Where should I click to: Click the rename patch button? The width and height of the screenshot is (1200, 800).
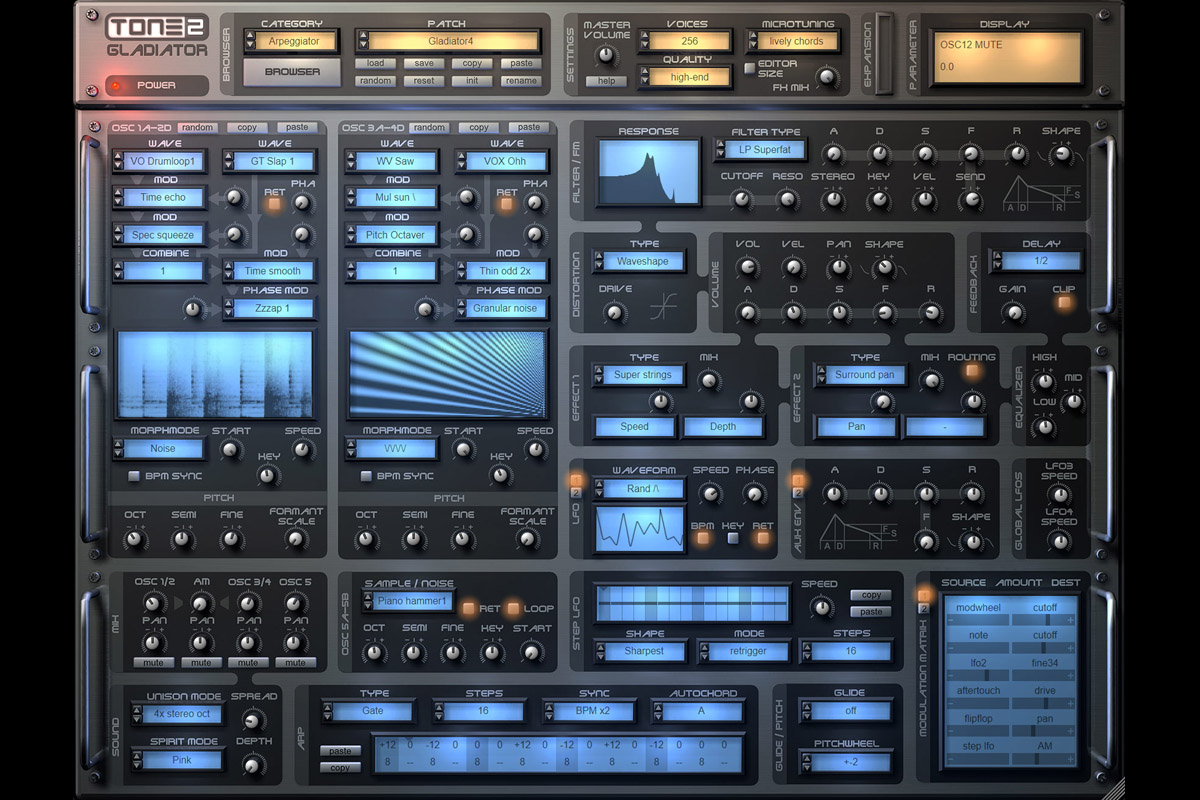[521, 81]
